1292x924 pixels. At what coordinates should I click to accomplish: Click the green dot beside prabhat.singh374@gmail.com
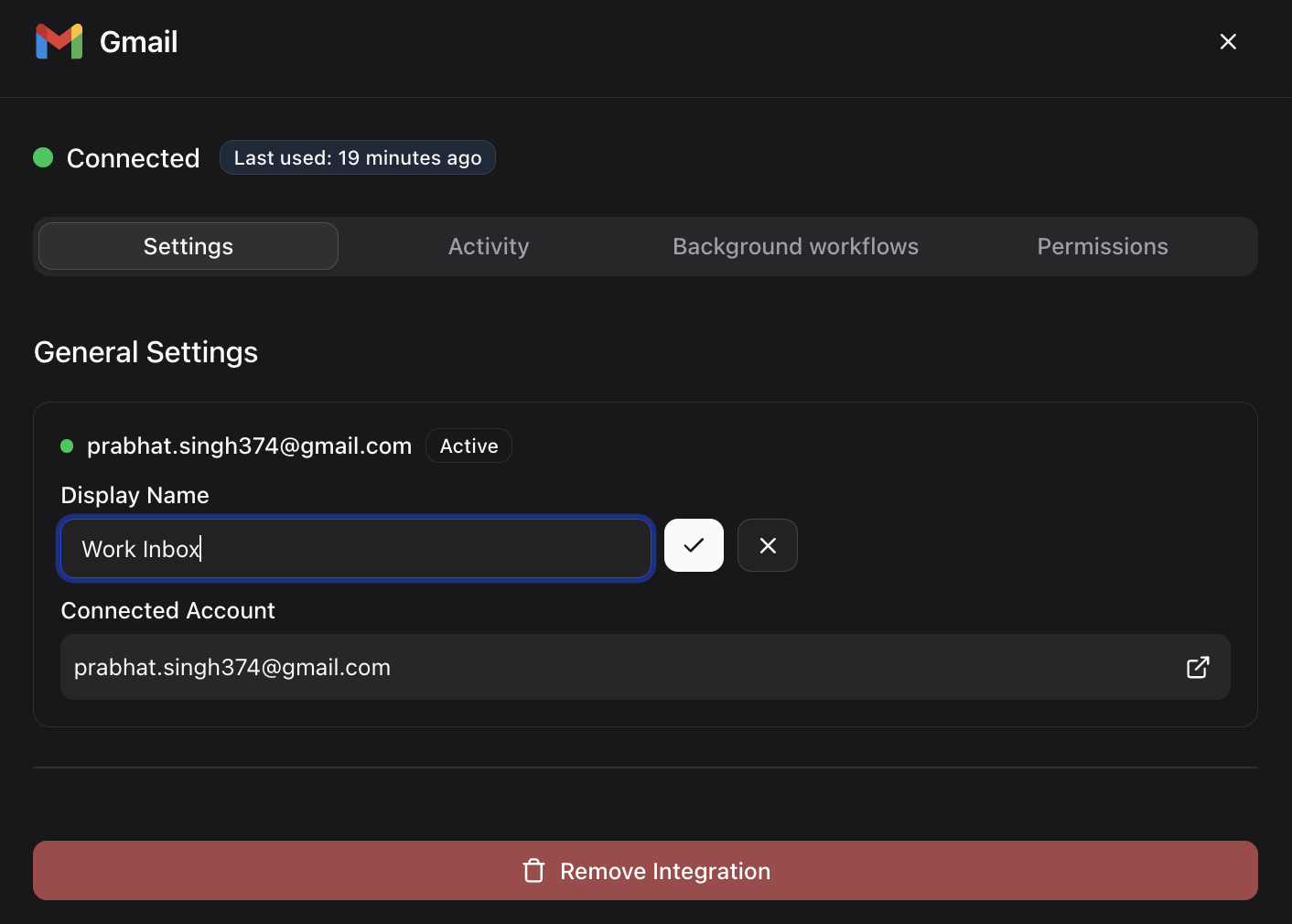(67, 446)
